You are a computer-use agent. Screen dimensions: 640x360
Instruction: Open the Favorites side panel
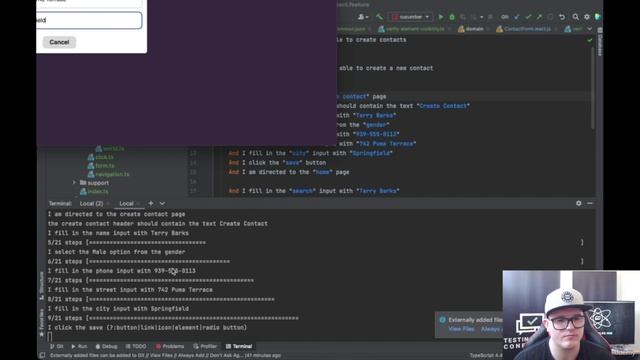pyautogui.click(x=42, y=322)
